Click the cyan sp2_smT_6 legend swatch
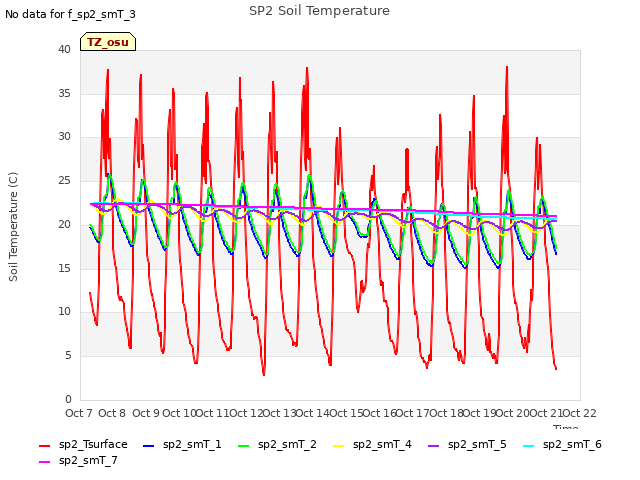 529,446
